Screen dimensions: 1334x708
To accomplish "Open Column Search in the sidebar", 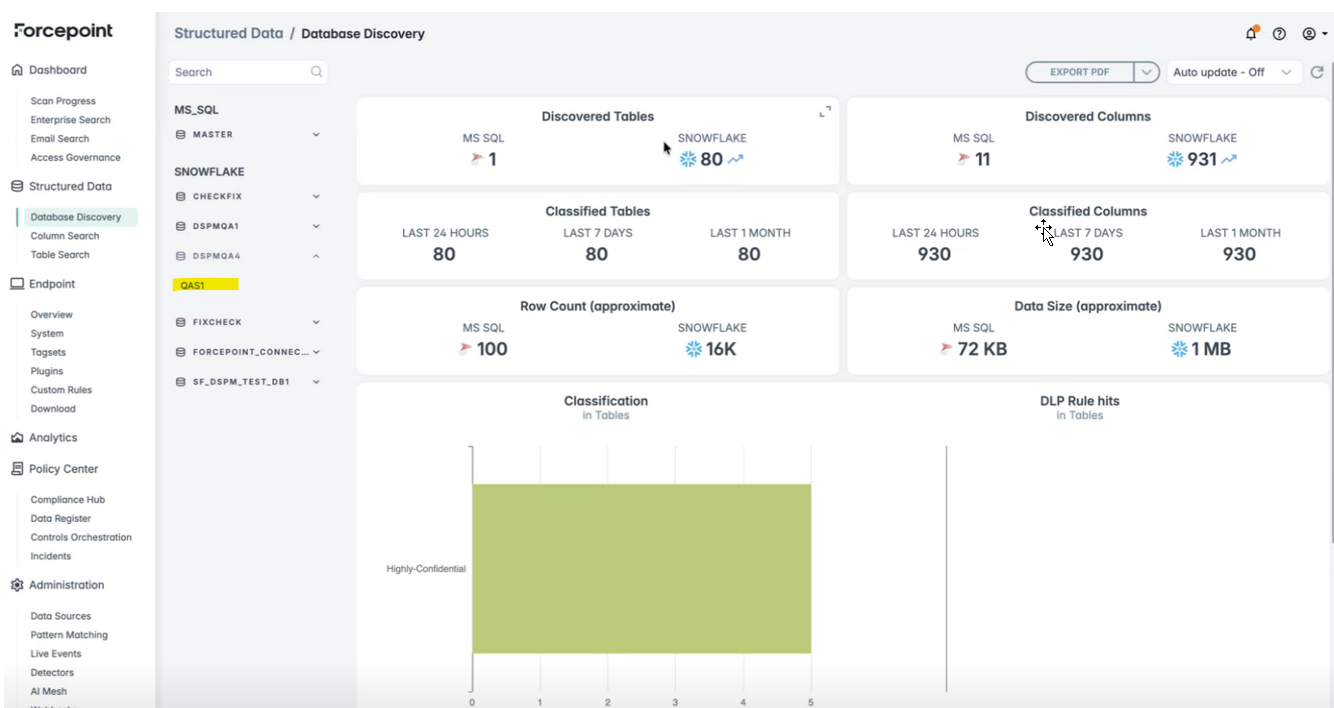I will tap(65, 236).
